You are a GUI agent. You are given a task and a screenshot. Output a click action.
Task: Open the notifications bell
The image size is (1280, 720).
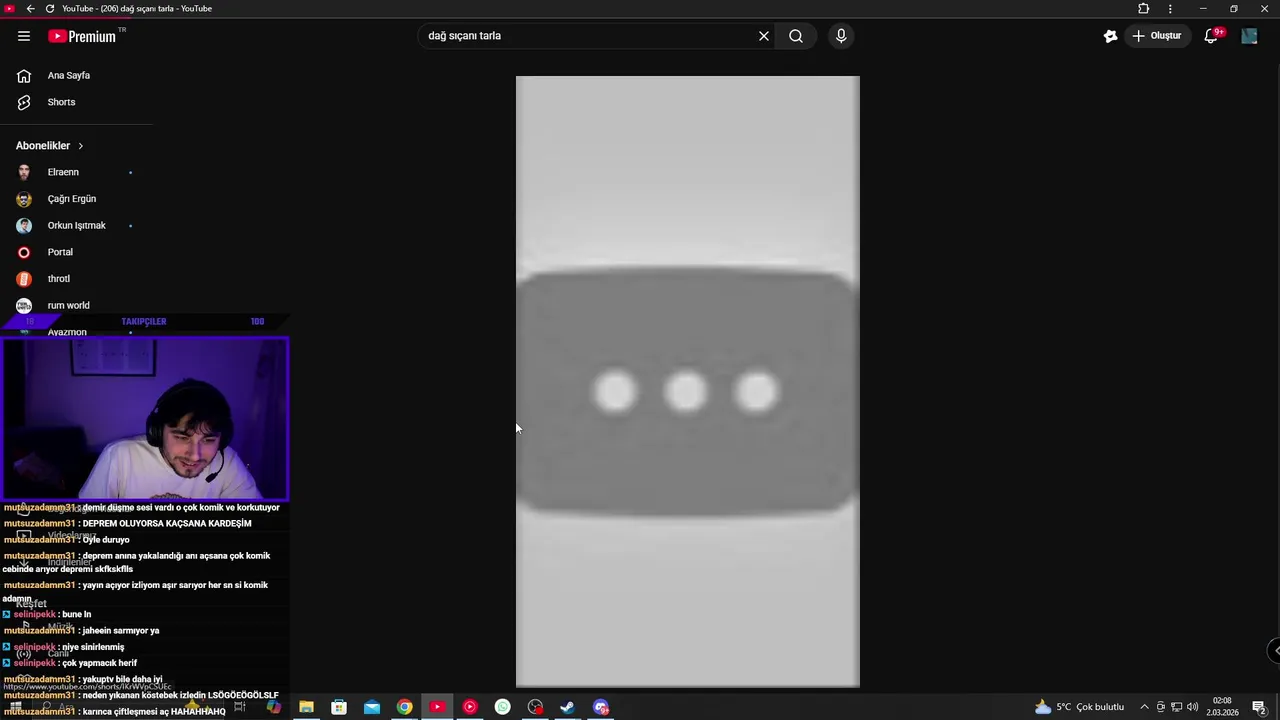pyautogui.click(x=1211, y=36)
